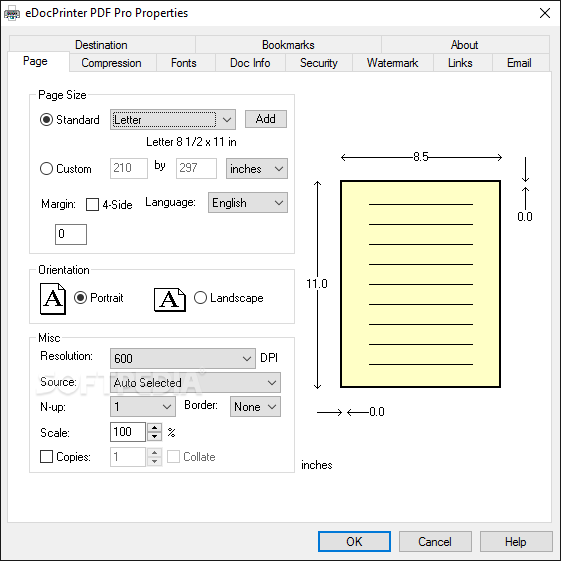Open the Auto Selected source dropdown
Image resolution: width=561 pixels, height=561 pixels.
[x=195, y=382]
